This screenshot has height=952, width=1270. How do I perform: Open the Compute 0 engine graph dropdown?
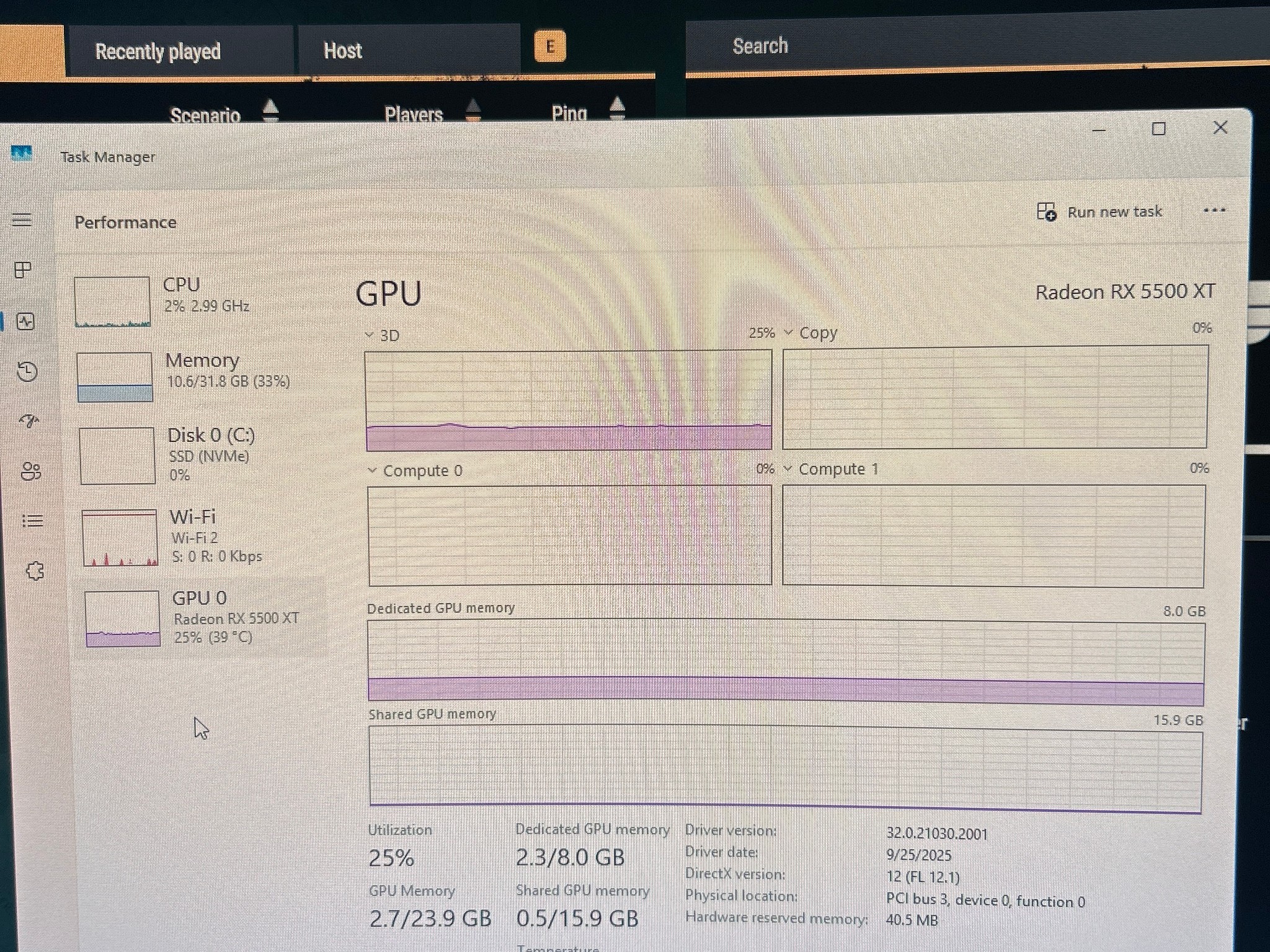[372, 470]
